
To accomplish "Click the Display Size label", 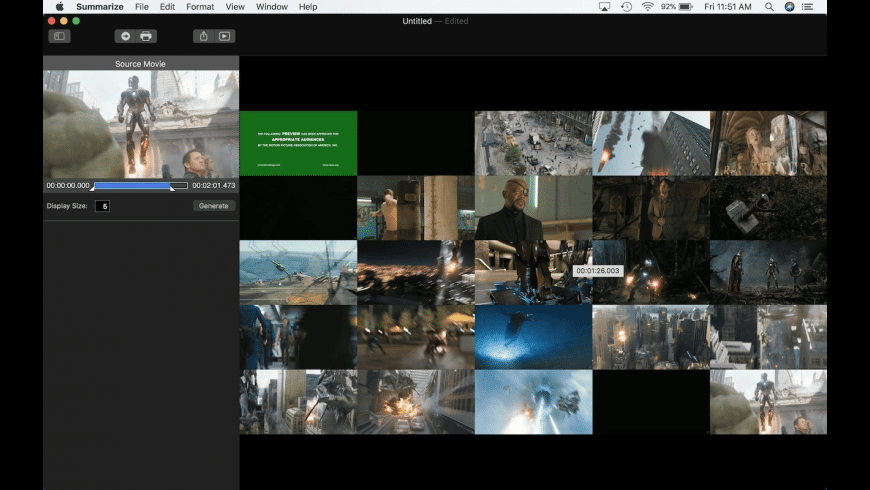I will point(67,206).
